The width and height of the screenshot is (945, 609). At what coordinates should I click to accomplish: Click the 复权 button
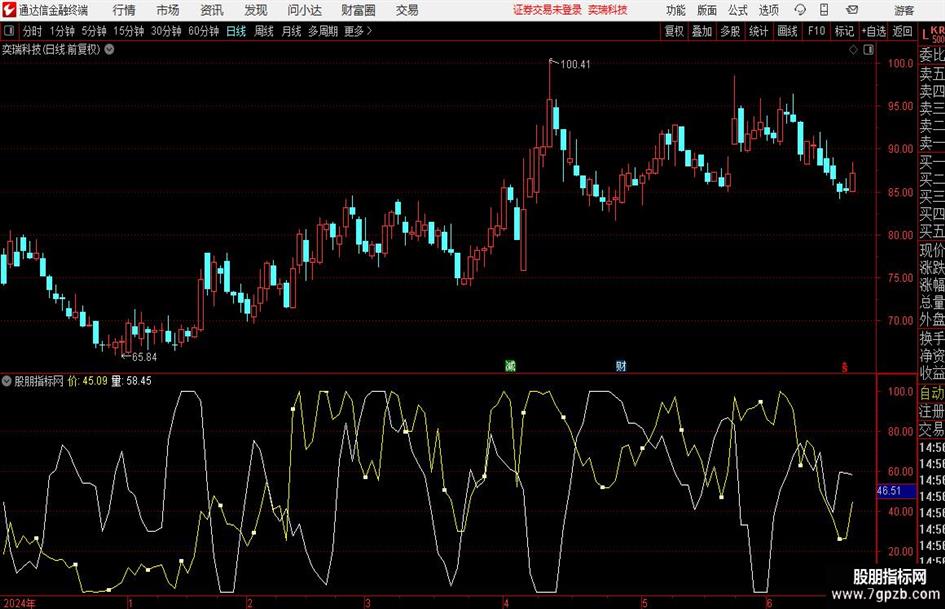pyautogui.click(x=674, y=31)
